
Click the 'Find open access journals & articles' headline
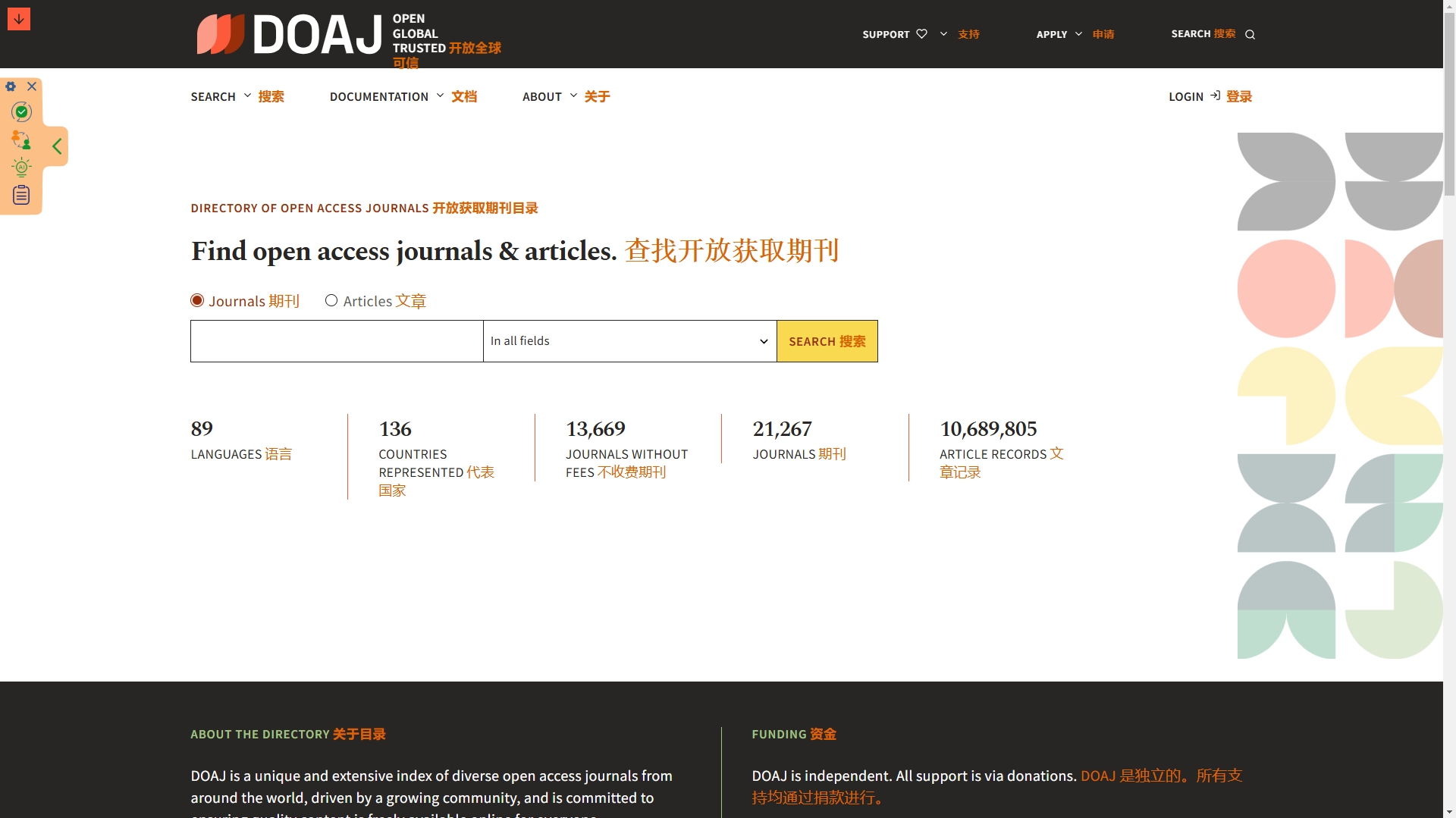click(515, 250)
